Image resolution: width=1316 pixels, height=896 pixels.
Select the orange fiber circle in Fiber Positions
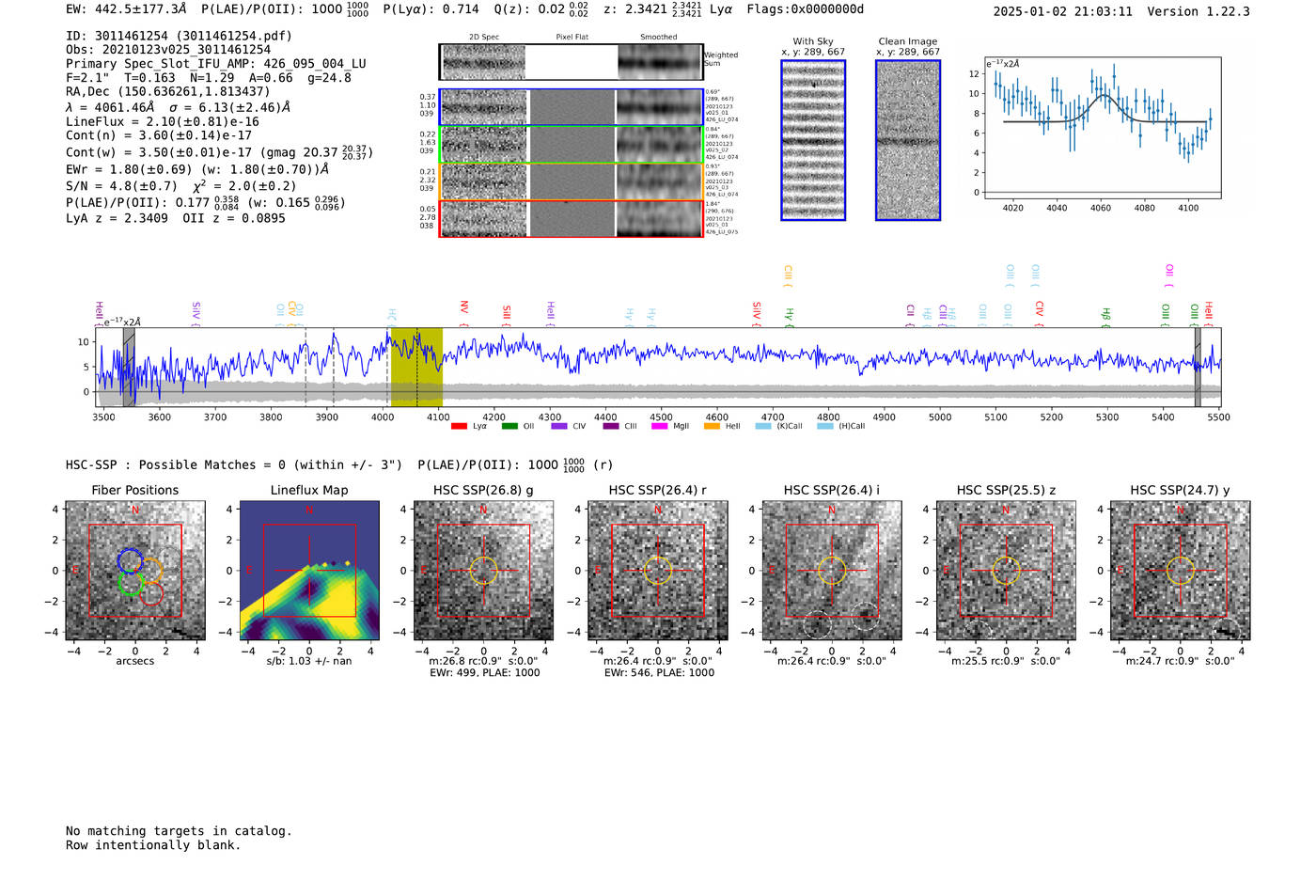point(150,570)
